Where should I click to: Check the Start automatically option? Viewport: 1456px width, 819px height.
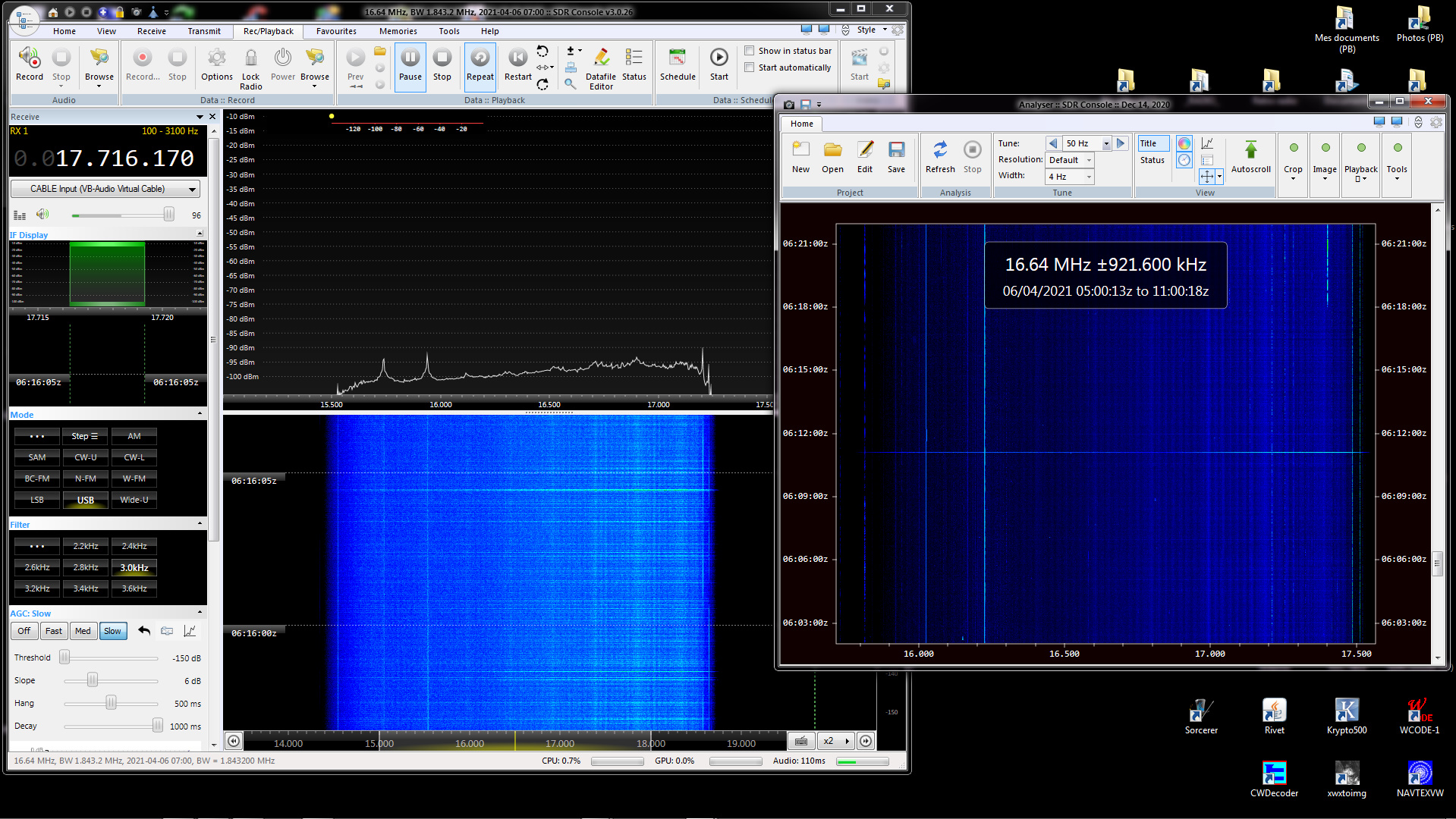[x=750, y=67]
